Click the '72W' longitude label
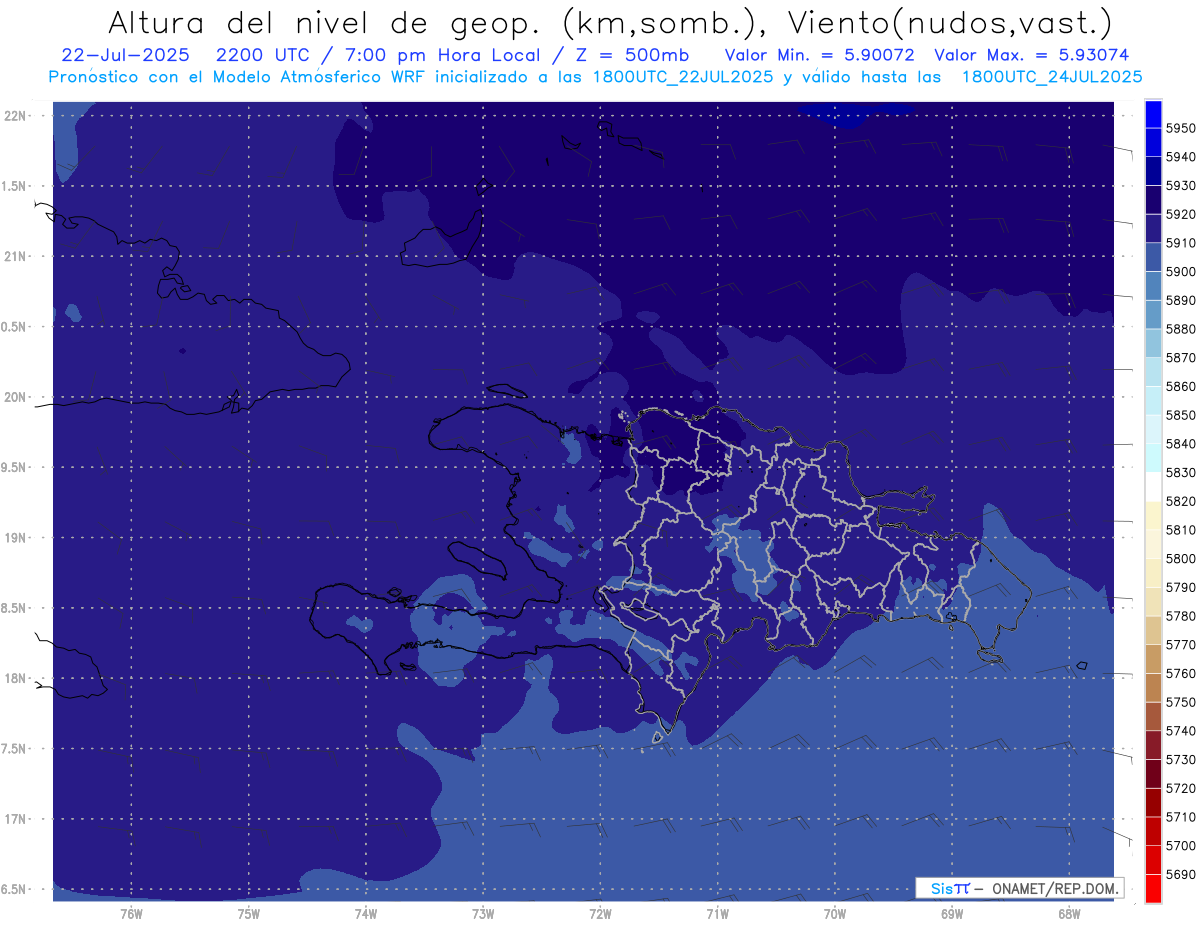 600,913
